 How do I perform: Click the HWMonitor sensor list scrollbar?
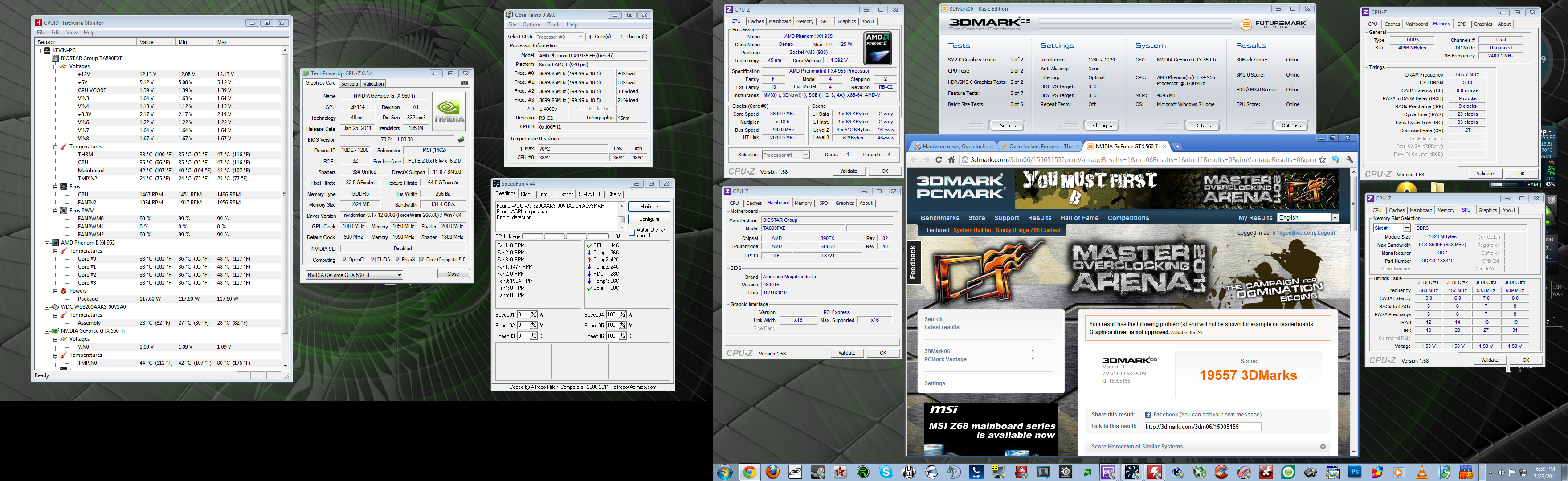point(284,207)
